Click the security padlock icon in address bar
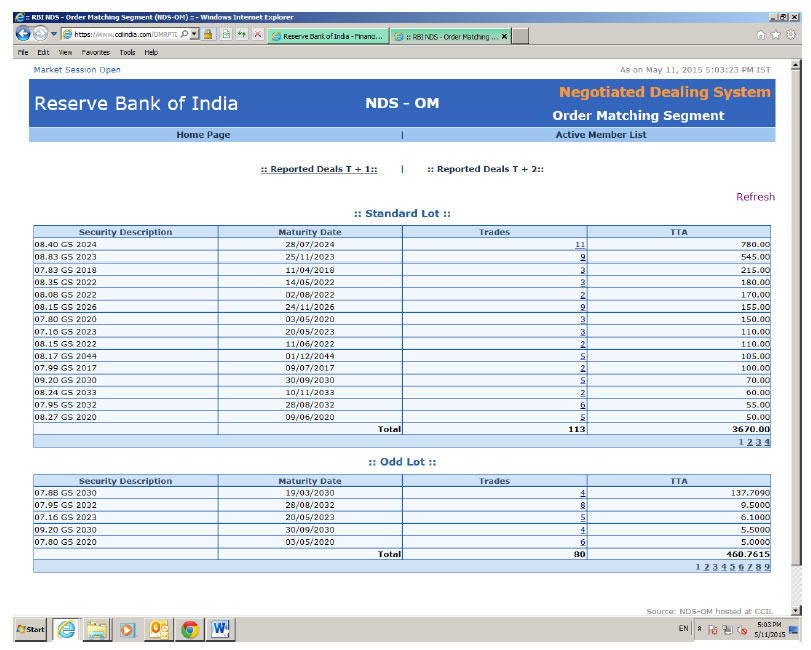 [x=208, y=34]
